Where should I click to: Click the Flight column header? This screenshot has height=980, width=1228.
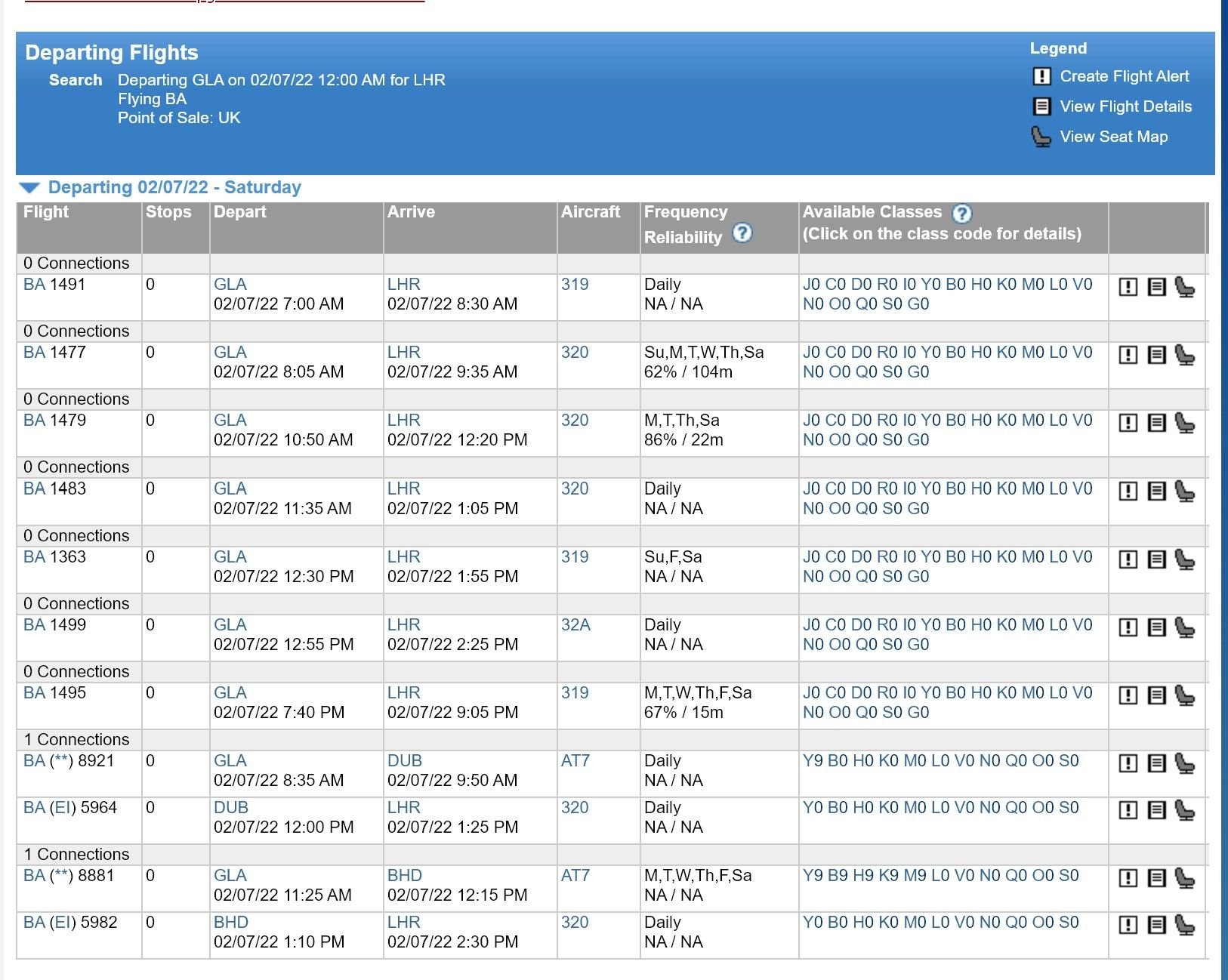coord(46,212)
